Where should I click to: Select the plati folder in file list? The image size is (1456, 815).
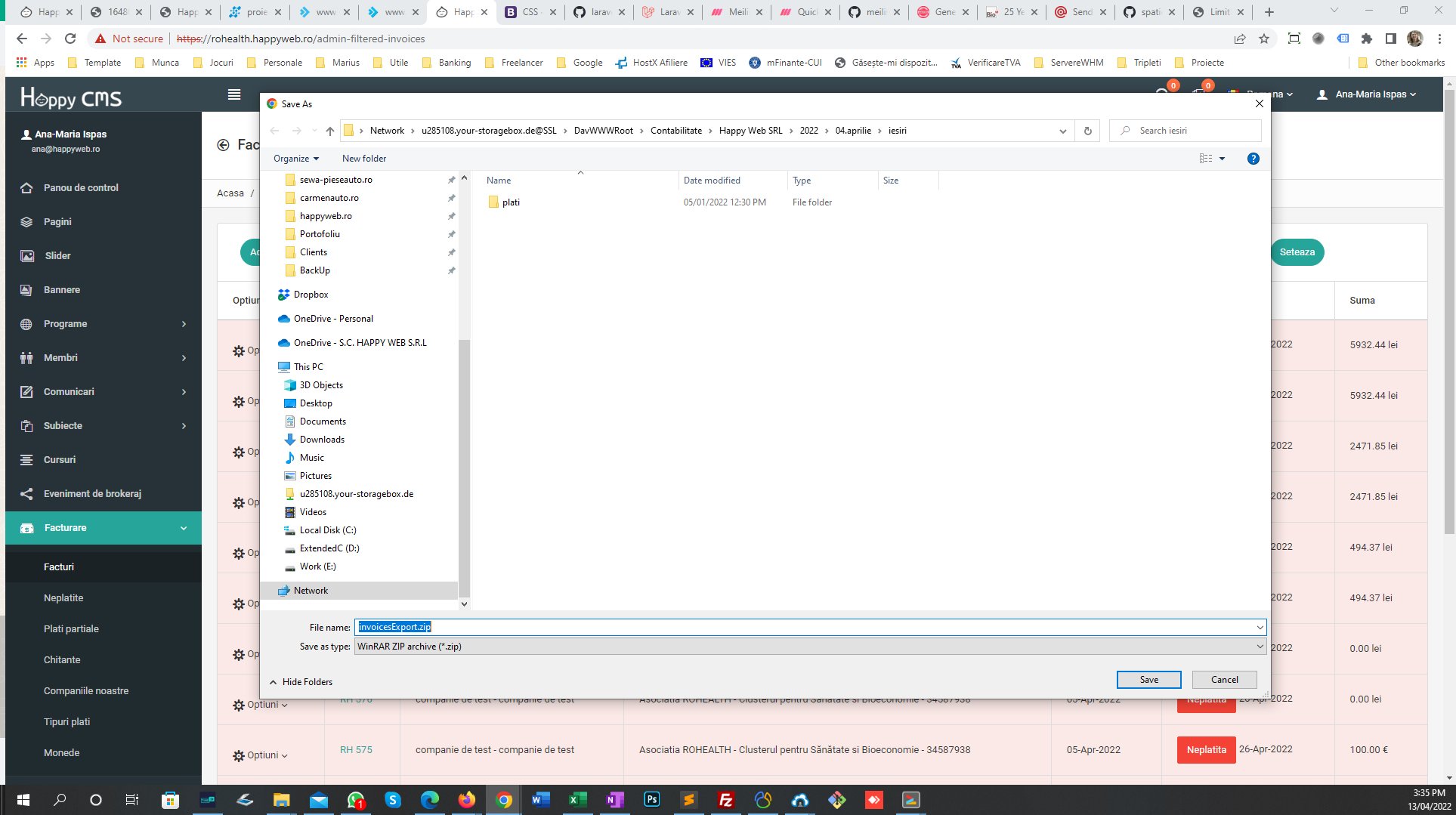click(x=511, y=202)
